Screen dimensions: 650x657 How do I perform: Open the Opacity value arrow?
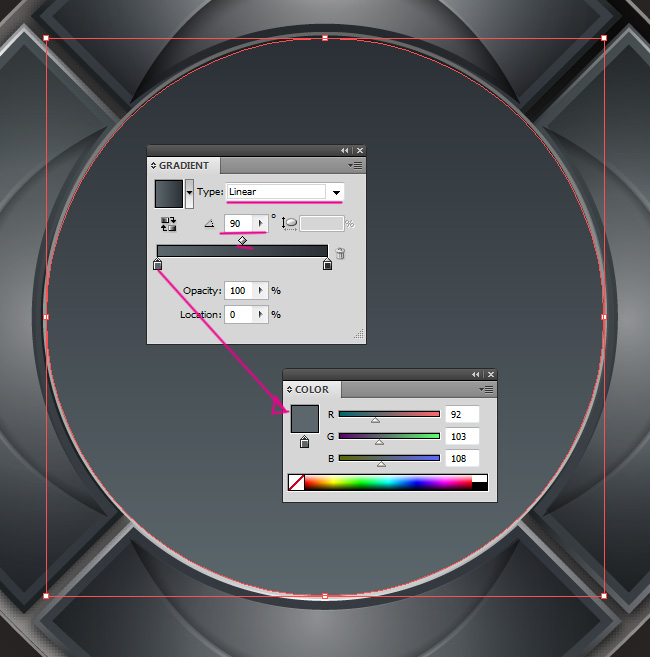260,290
